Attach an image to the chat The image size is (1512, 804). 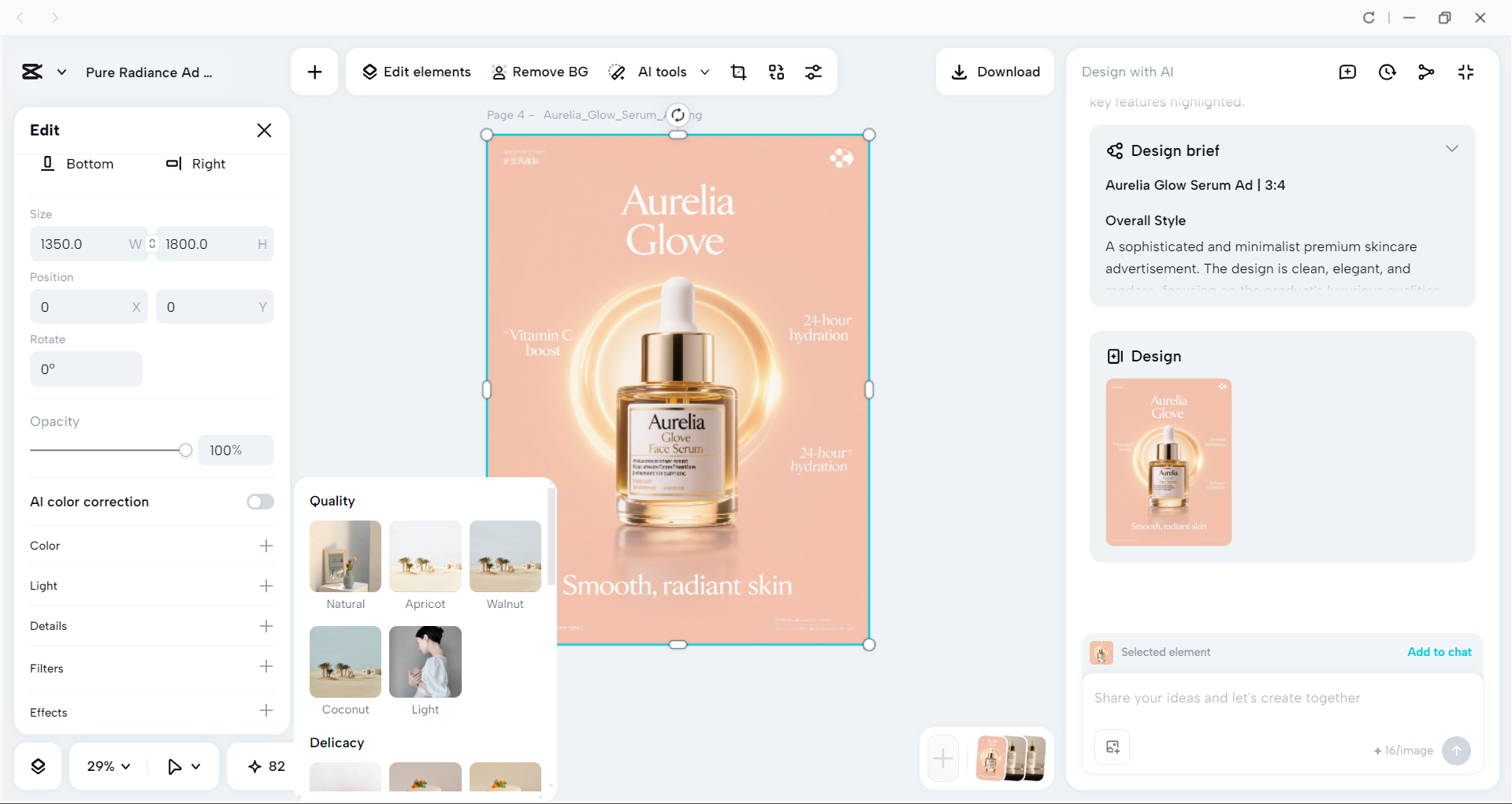(x=1113, y=747)
